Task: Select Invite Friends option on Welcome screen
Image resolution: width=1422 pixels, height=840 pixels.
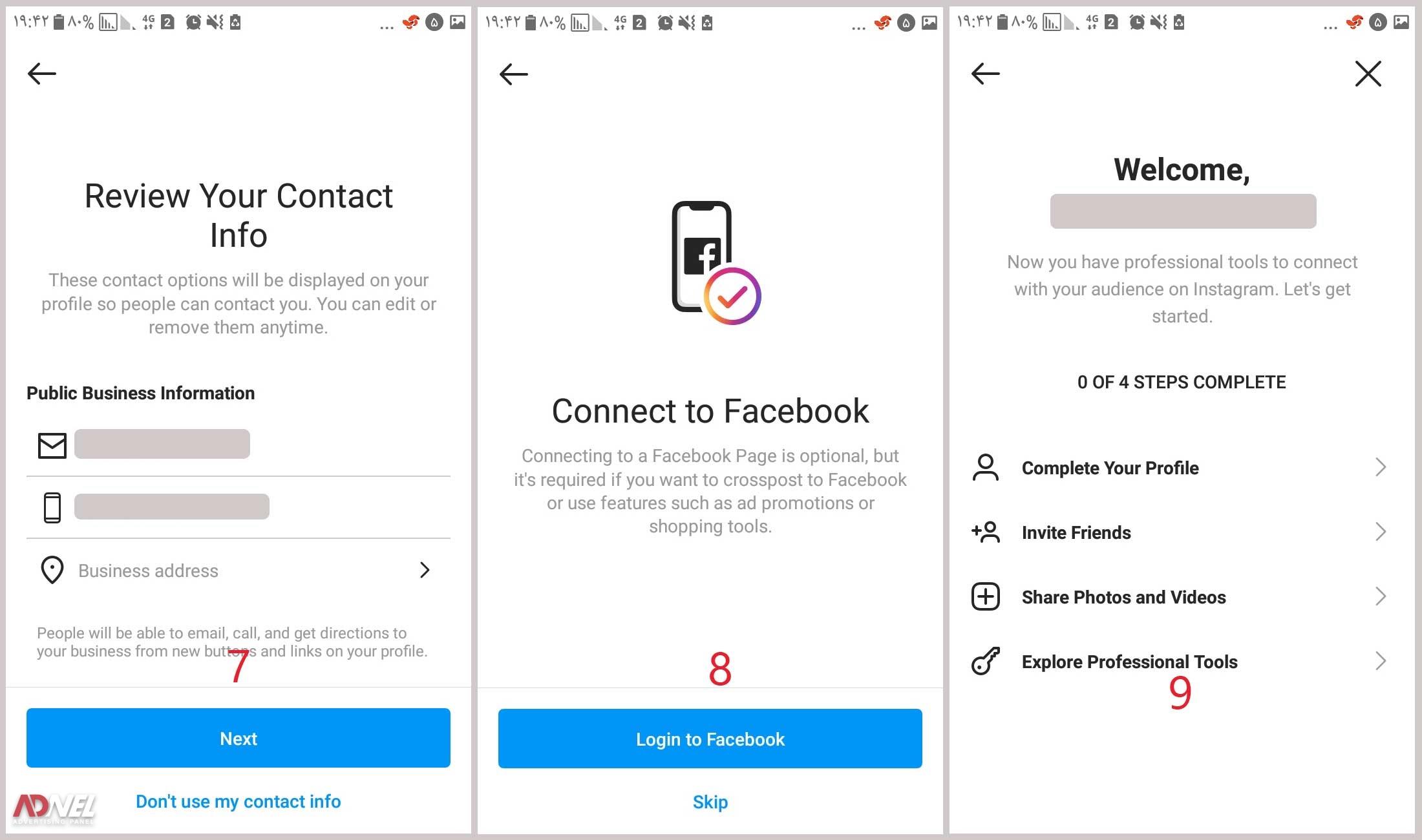Action: [x=1183, y=532]
